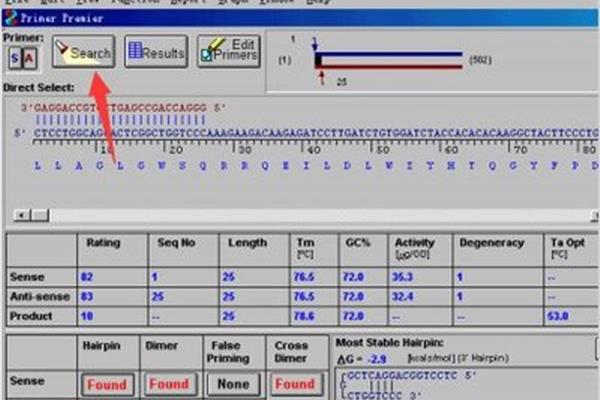Click the Primer Premier title bar icon
The image size is (600, 400).
click(x=10, y=18)
